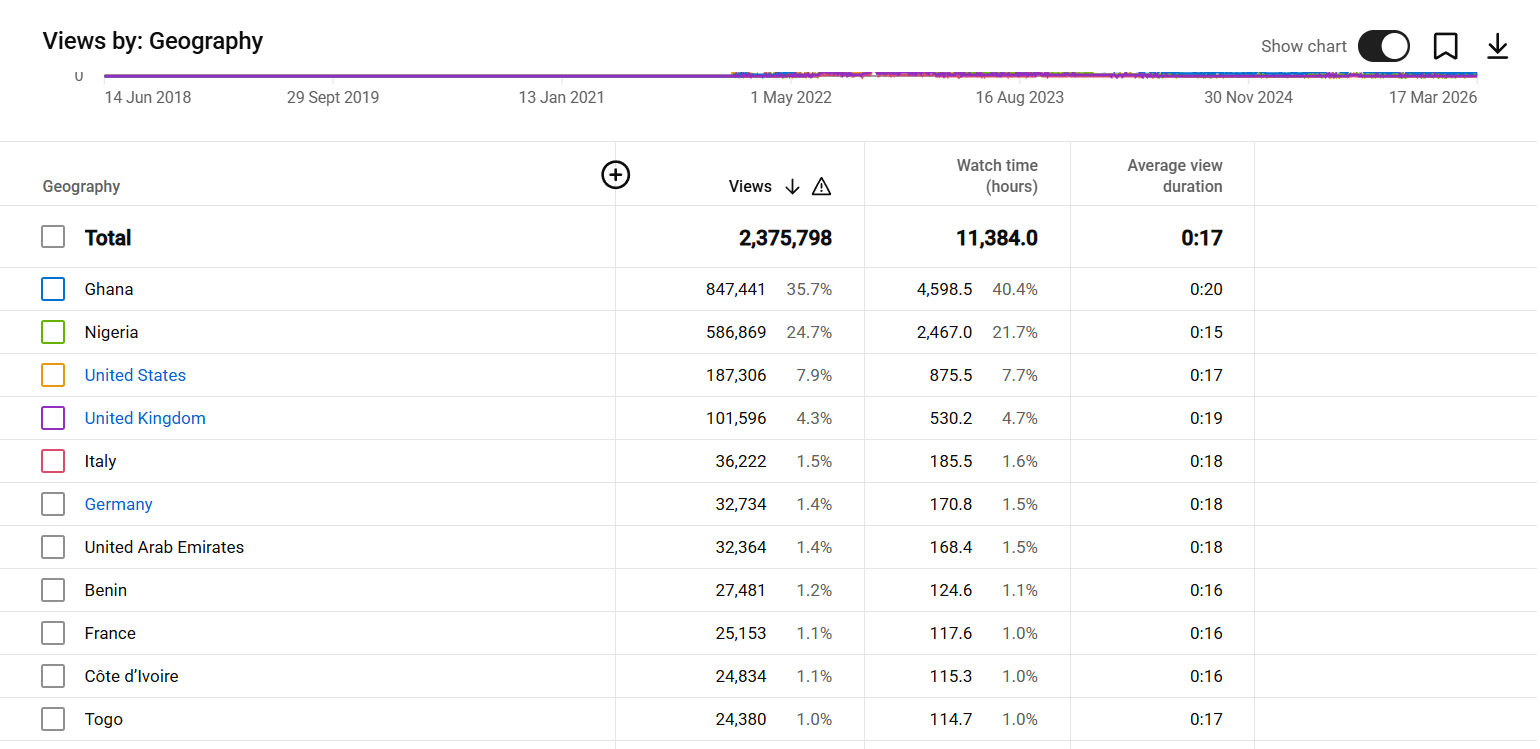The height and width of the screenshot is (749, 1540).
Task: Enable the Germany row checkbox
Action: [53, 504]
